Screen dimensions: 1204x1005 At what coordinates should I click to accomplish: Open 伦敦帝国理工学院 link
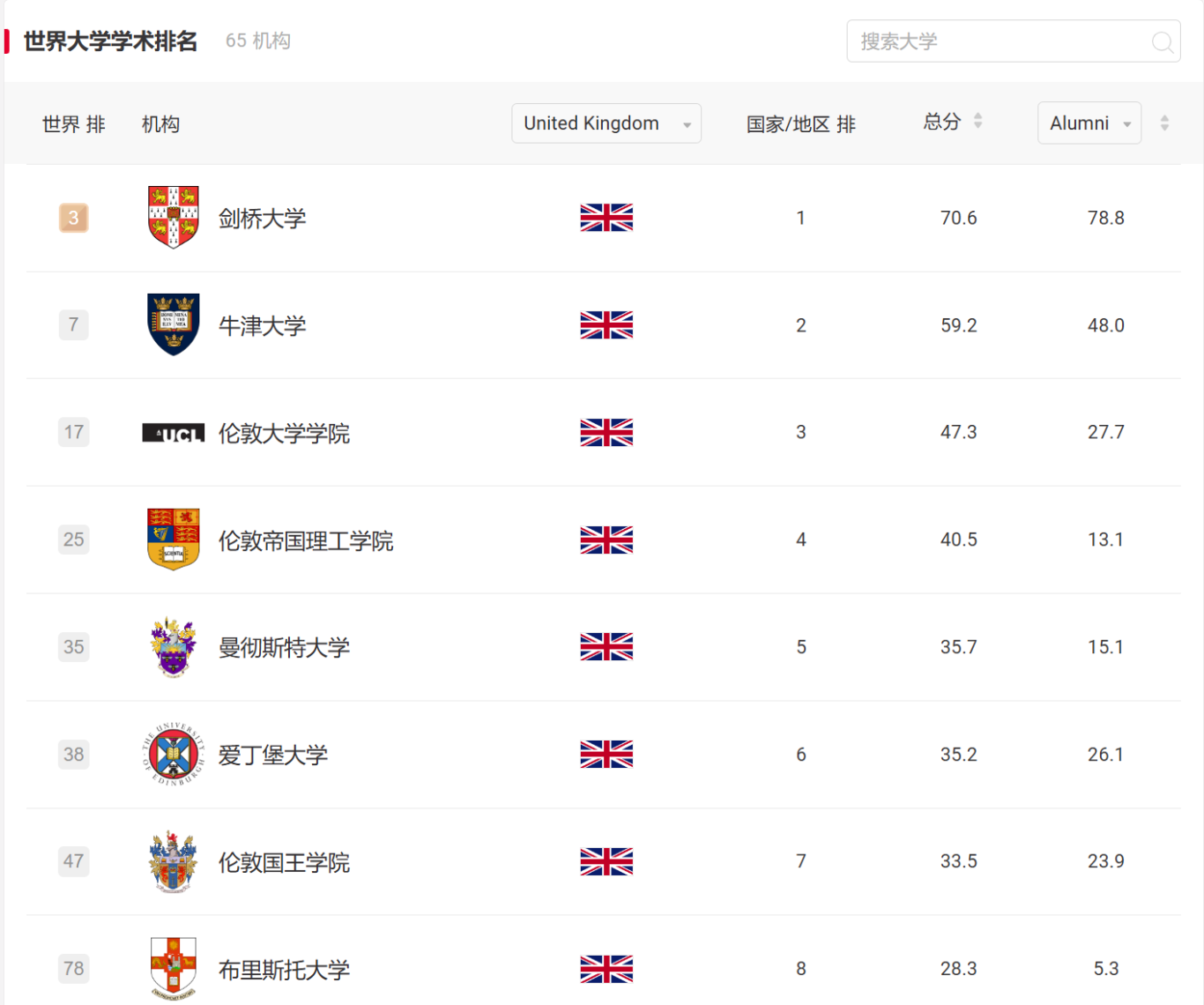(306, 540)
